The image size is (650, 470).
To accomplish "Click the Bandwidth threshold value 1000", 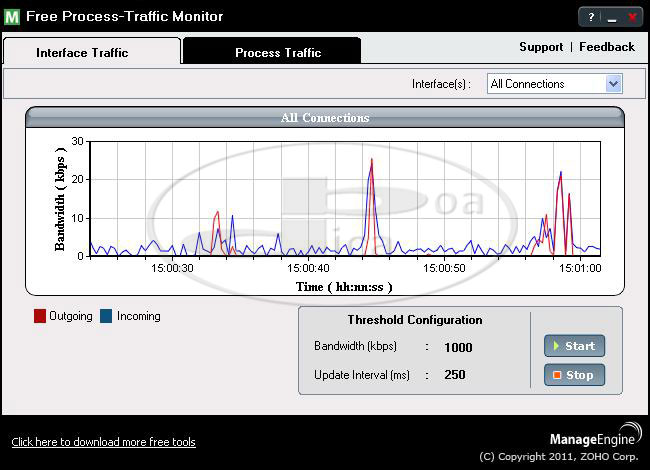I will click(458, 347).
